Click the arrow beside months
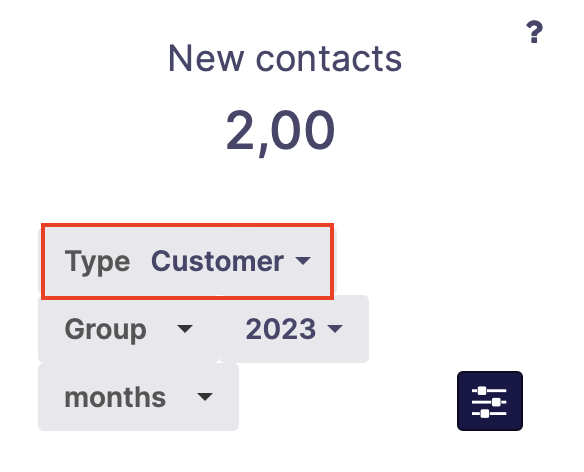Viewport: 584px width, 472px height. pyautogui.click(x=205, y=397)
